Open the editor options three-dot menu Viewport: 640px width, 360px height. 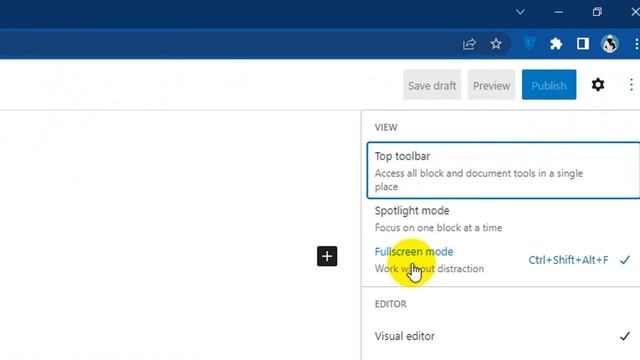point(631,85)
